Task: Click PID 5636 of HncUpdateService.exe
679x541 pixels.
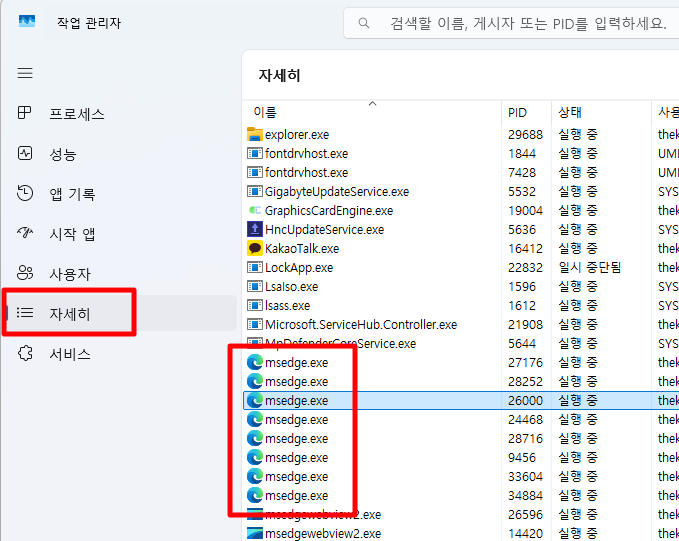Action: pos(522,229)
